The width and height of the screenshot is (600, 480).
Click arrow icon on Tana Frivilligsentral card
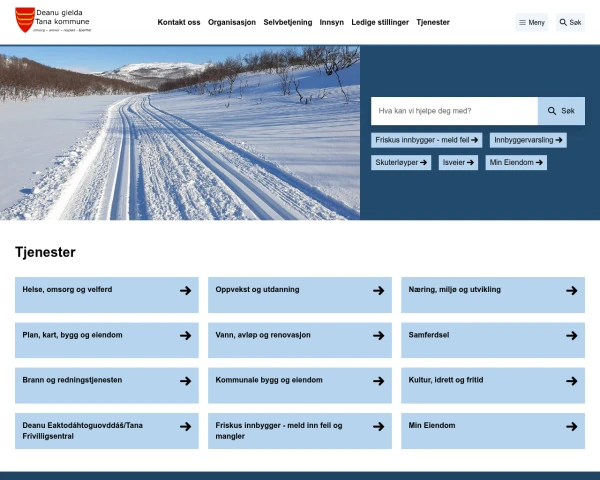[186, 426]
